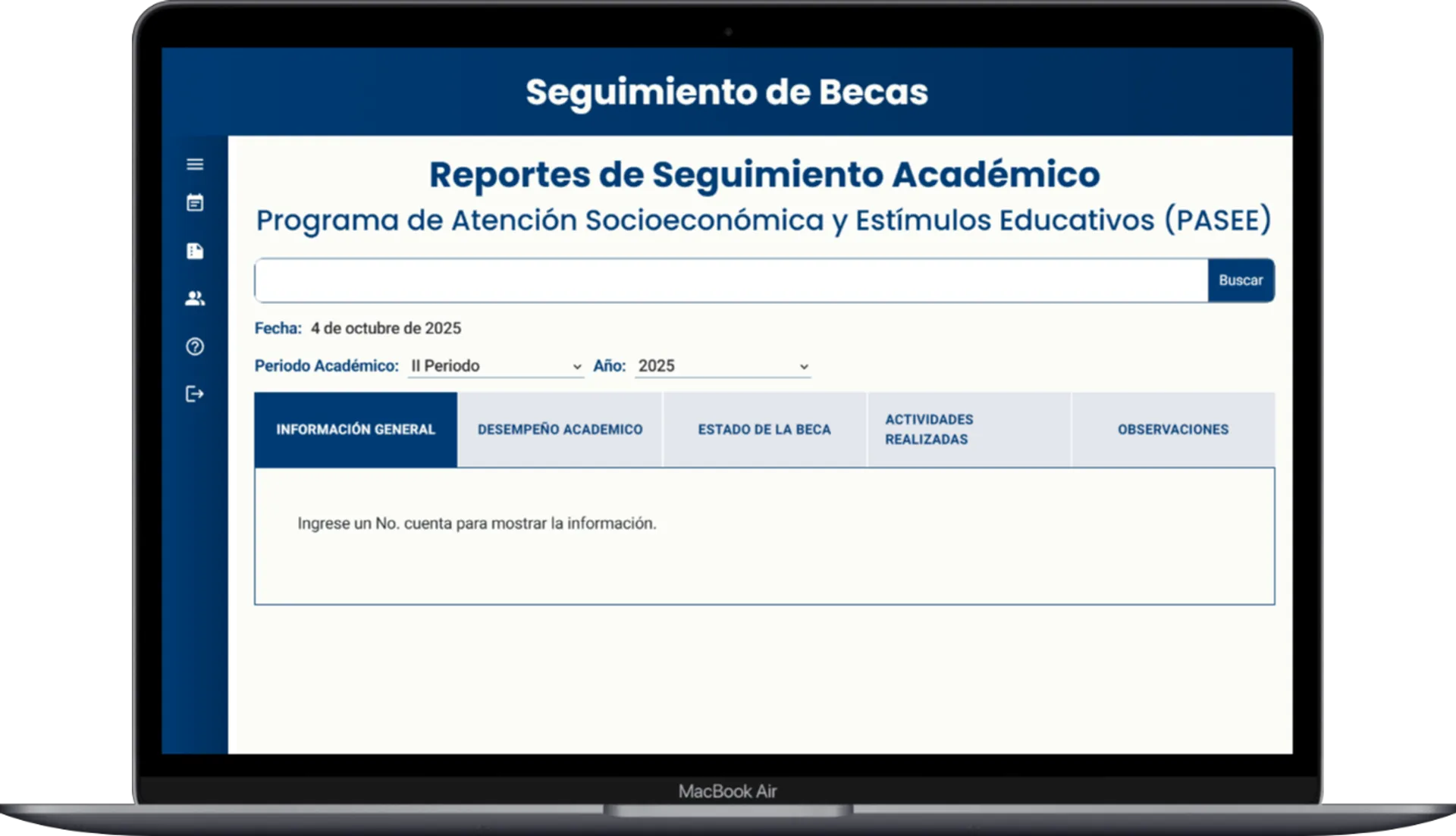Focus the account number search field
Screen dimensions: 1456x836
(x=730, y=280)
